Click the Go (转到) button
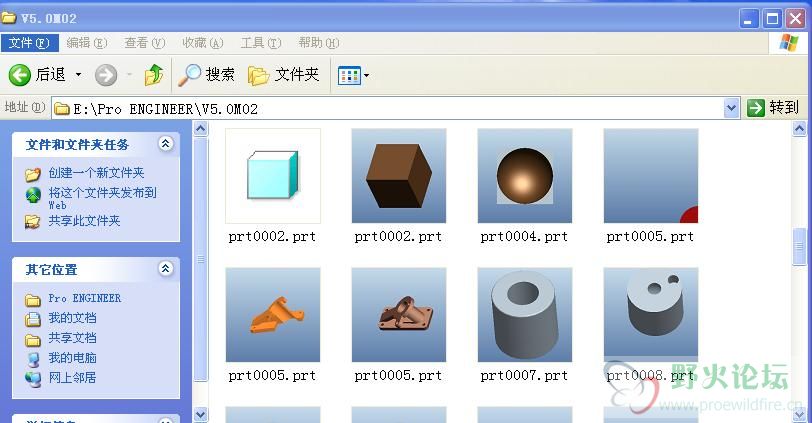 click(x=773, y=108)
